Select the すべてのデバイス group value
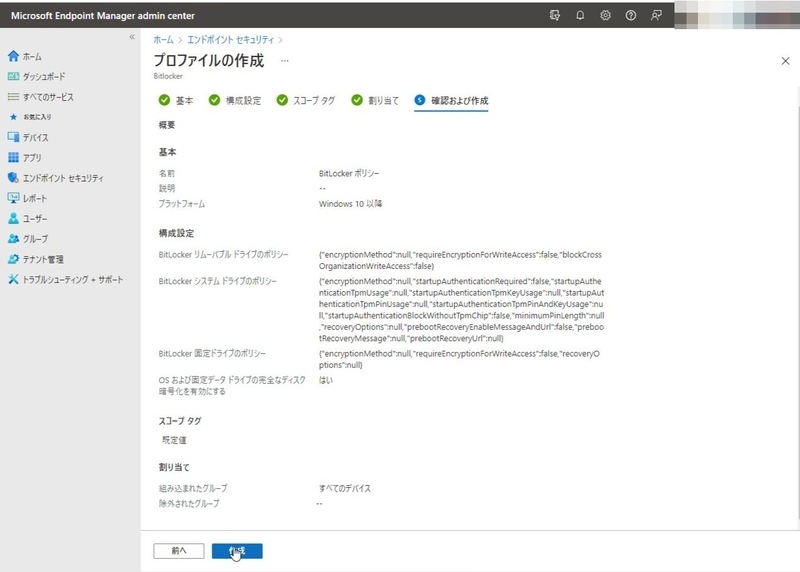Viewport: 800px width, 572px height. point(345,488)
